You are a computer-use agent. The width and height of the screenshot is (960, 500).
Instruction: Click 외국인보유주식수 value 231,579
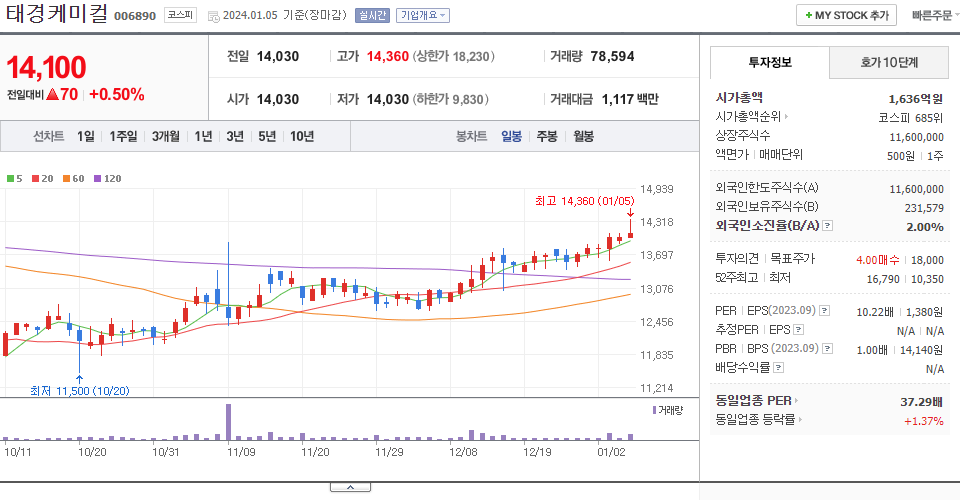[x=924, y=208]
